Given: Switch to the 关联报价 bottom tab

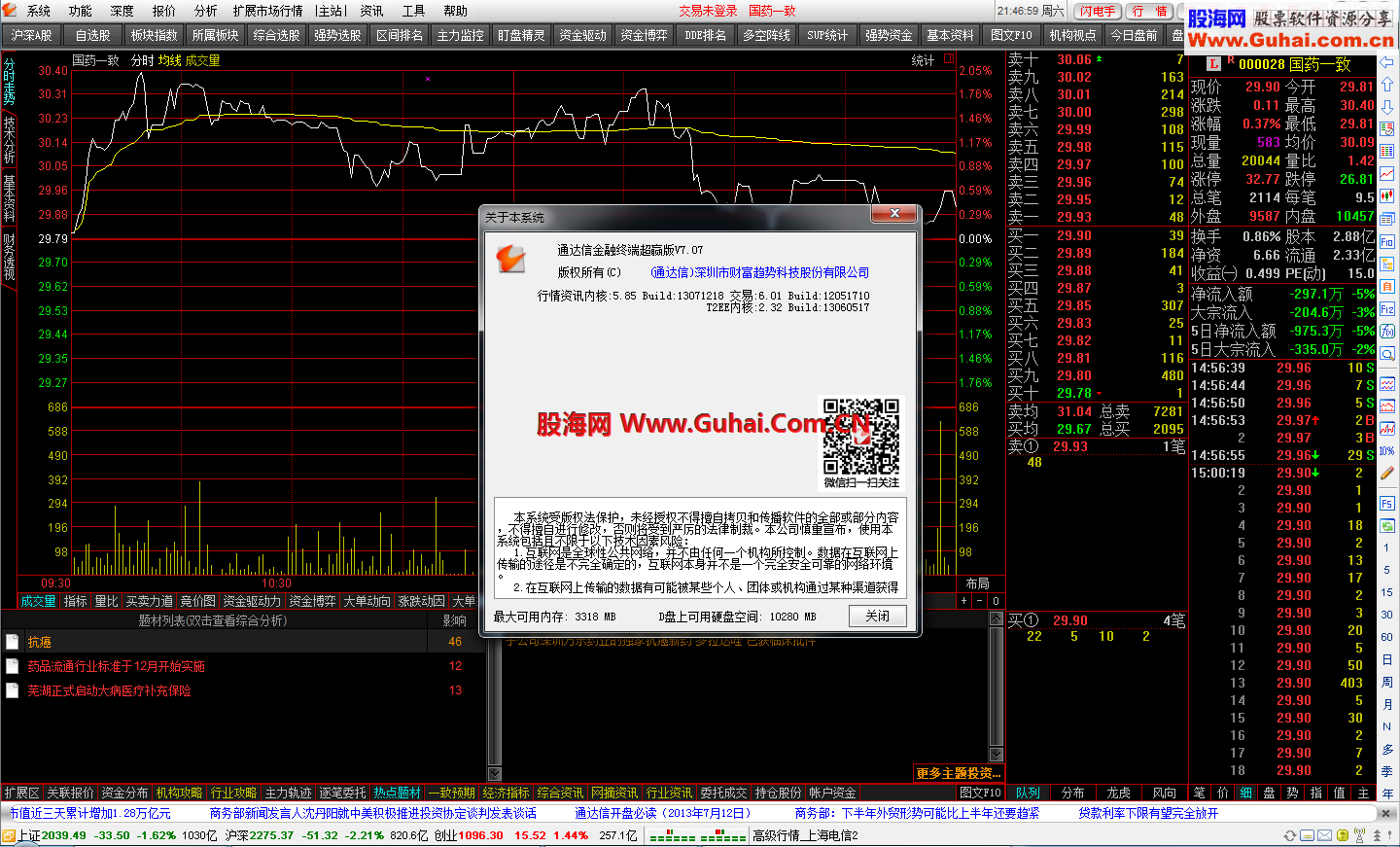Looking at the screenshot, I should (70, 793).
